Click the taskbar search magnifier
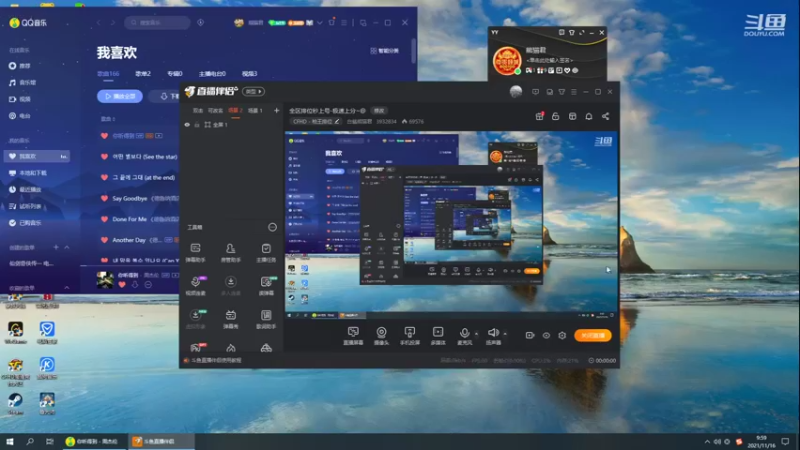Viewport: 800px width, 450px height. (30, 441)
